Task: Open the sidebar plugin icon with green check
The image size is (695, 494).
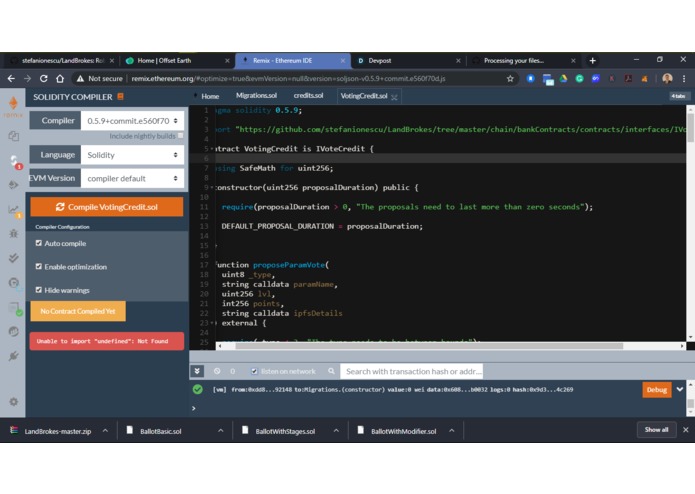Action: point(15,309)
